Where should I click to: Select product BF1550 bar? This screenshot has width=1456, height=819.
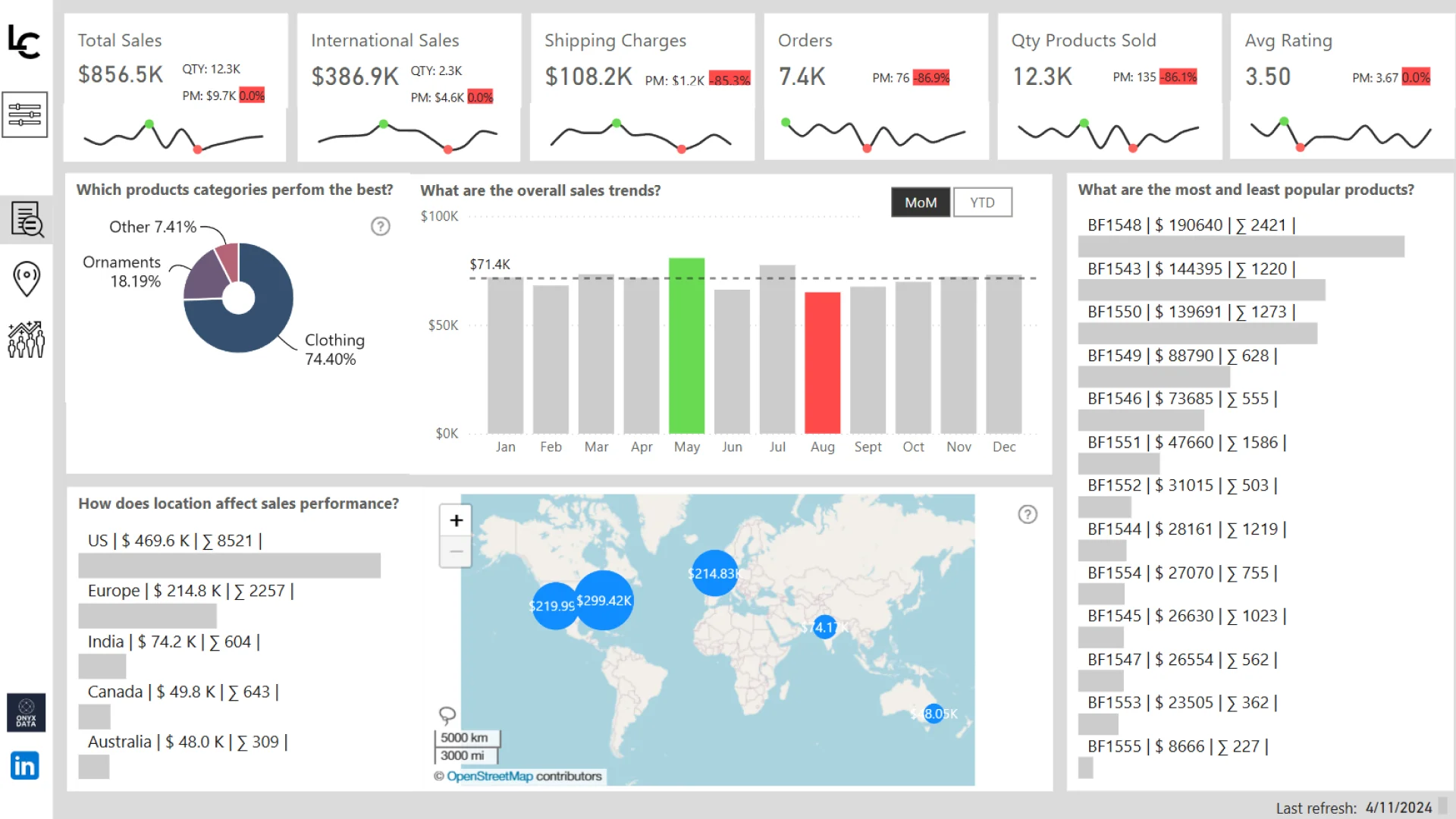(x=1197, y=333)
